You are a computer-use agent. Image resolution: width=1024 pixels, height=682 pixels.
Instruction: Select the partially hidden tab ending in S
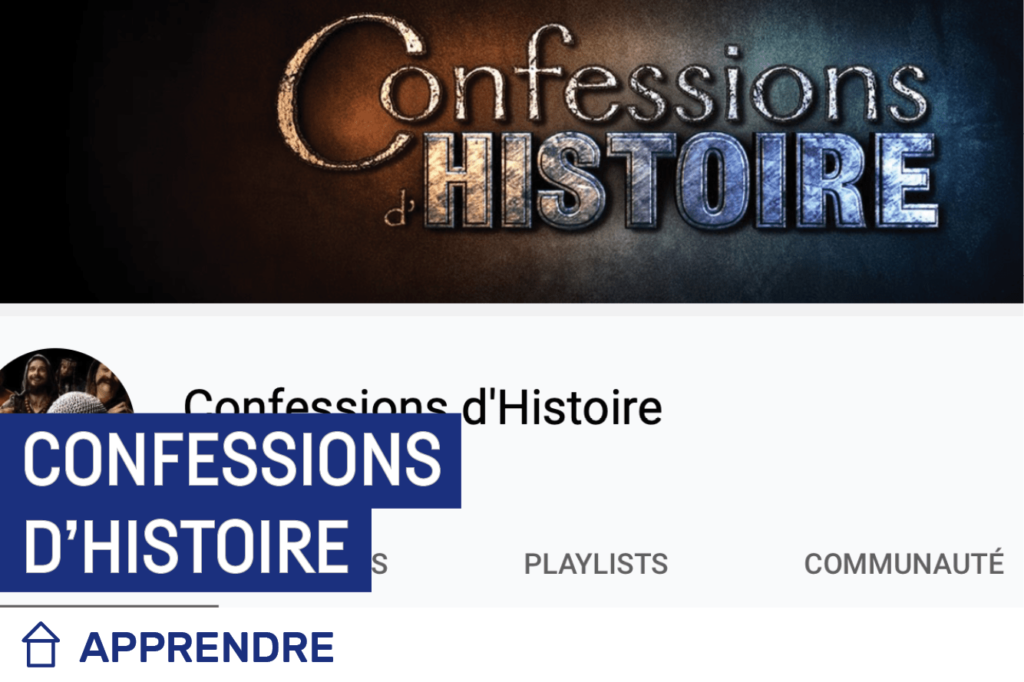click(x=379, y=564)
